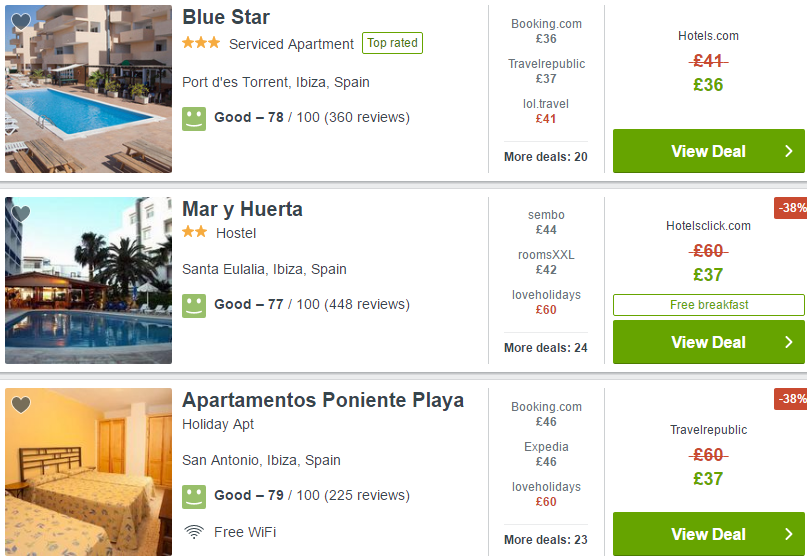The image size is (807, 558).
Task: Open the Blue Star pool photo thumbnail
Action: (89, 89)
